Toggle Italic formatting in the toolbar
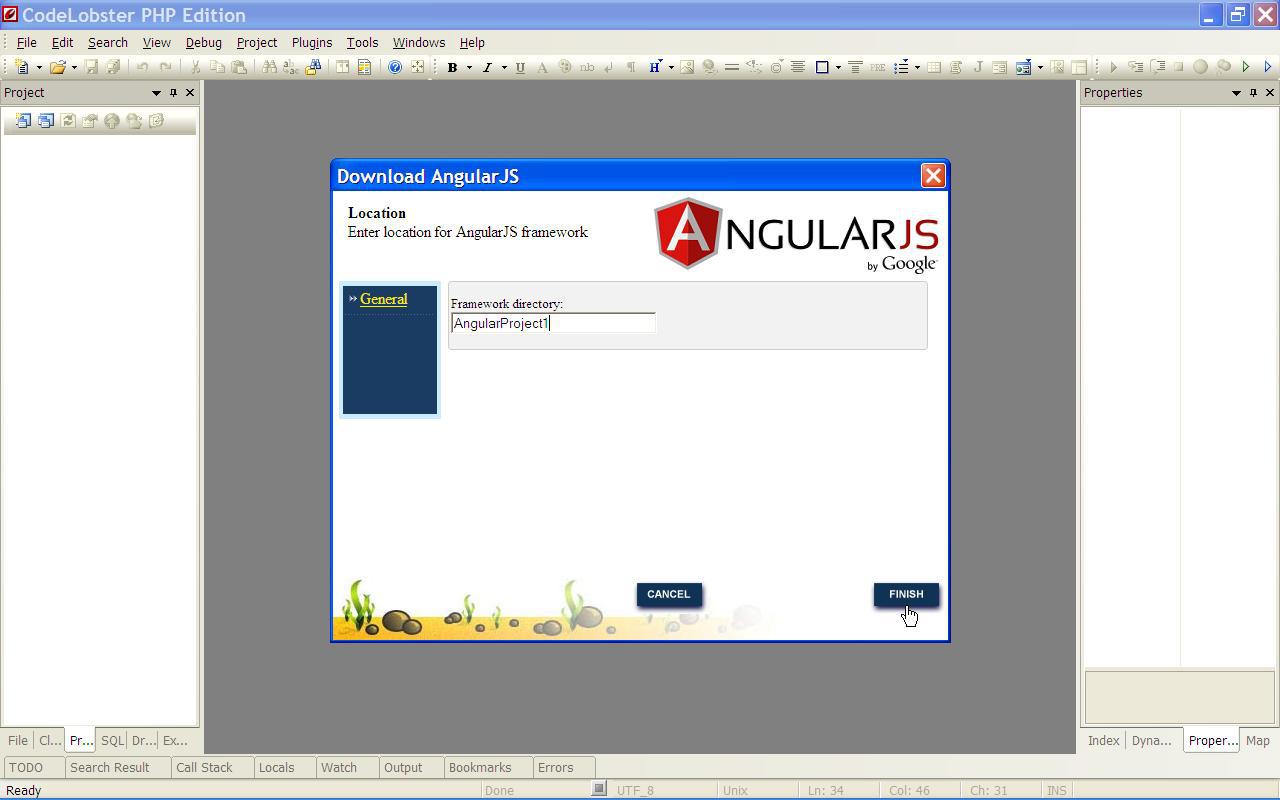 pyautogui.click(x=487, y=67)
